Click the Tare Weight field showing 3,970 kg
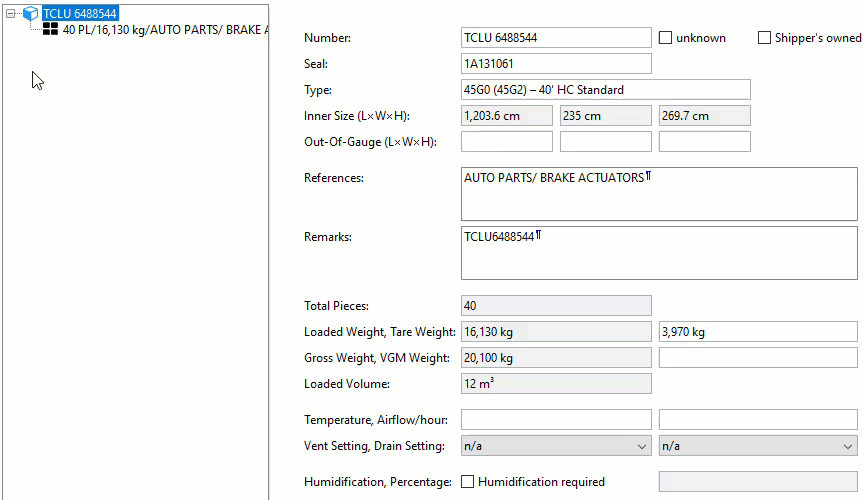Screen dimensions: 864x500 757,332
